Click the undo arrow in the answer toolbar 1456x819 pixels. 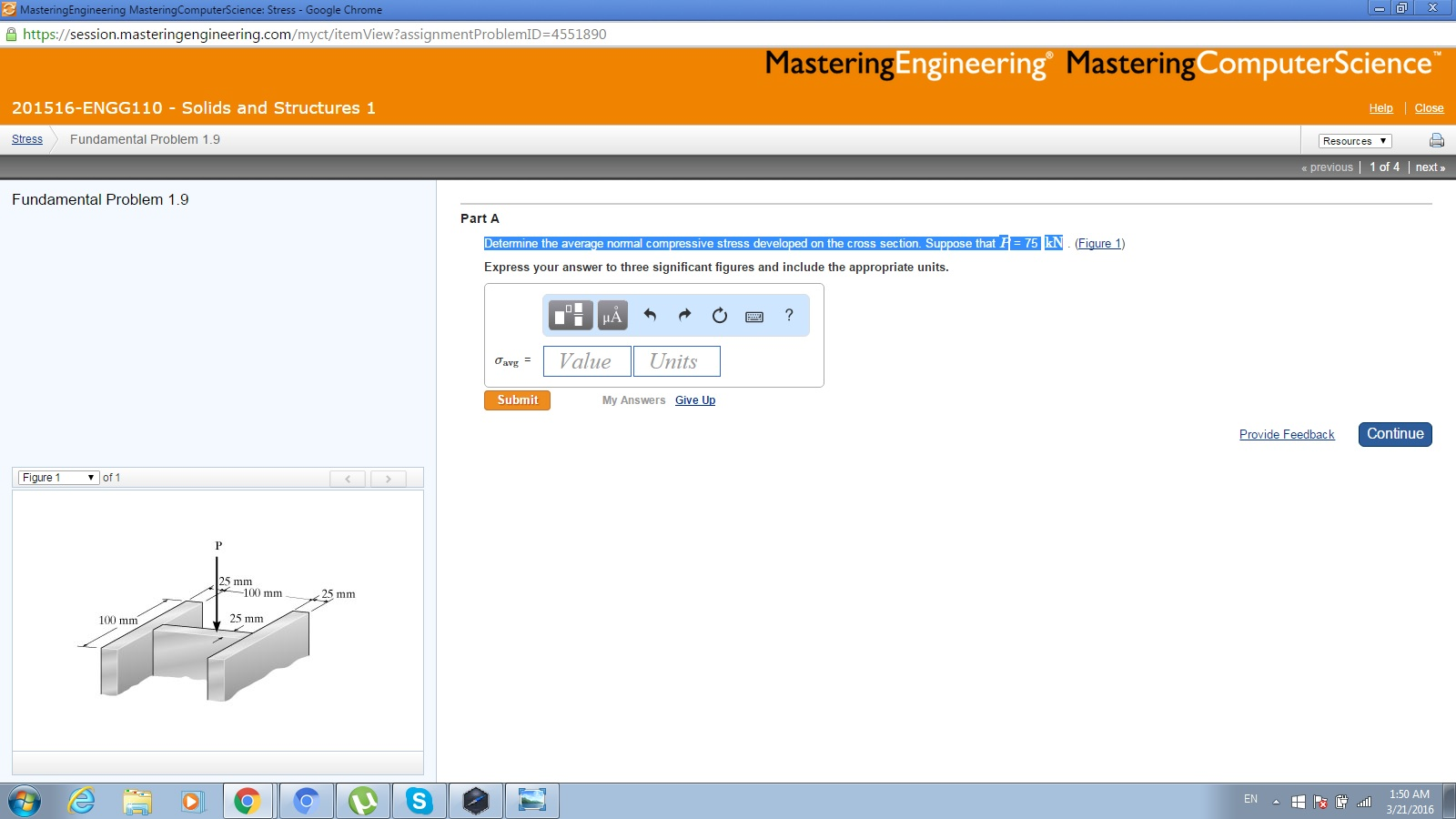(x=650, y=315)
